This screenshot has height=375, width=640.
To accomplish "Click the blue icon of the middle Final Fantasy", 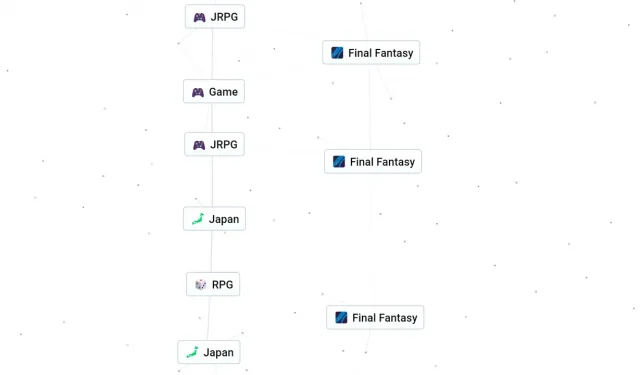I will 339,162.
